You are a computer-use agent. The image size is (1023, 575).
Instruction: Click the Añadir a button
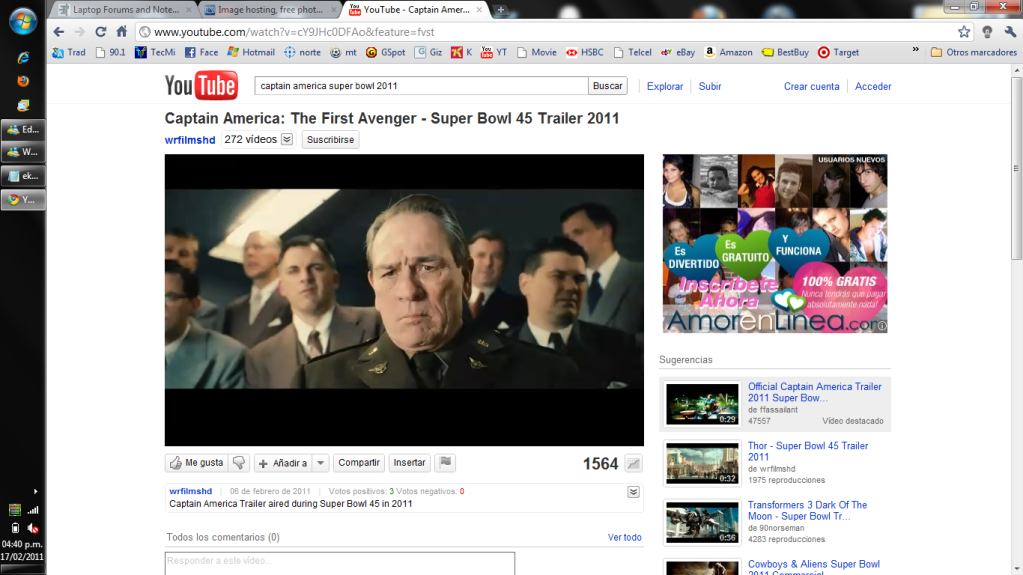pos(283,463)
